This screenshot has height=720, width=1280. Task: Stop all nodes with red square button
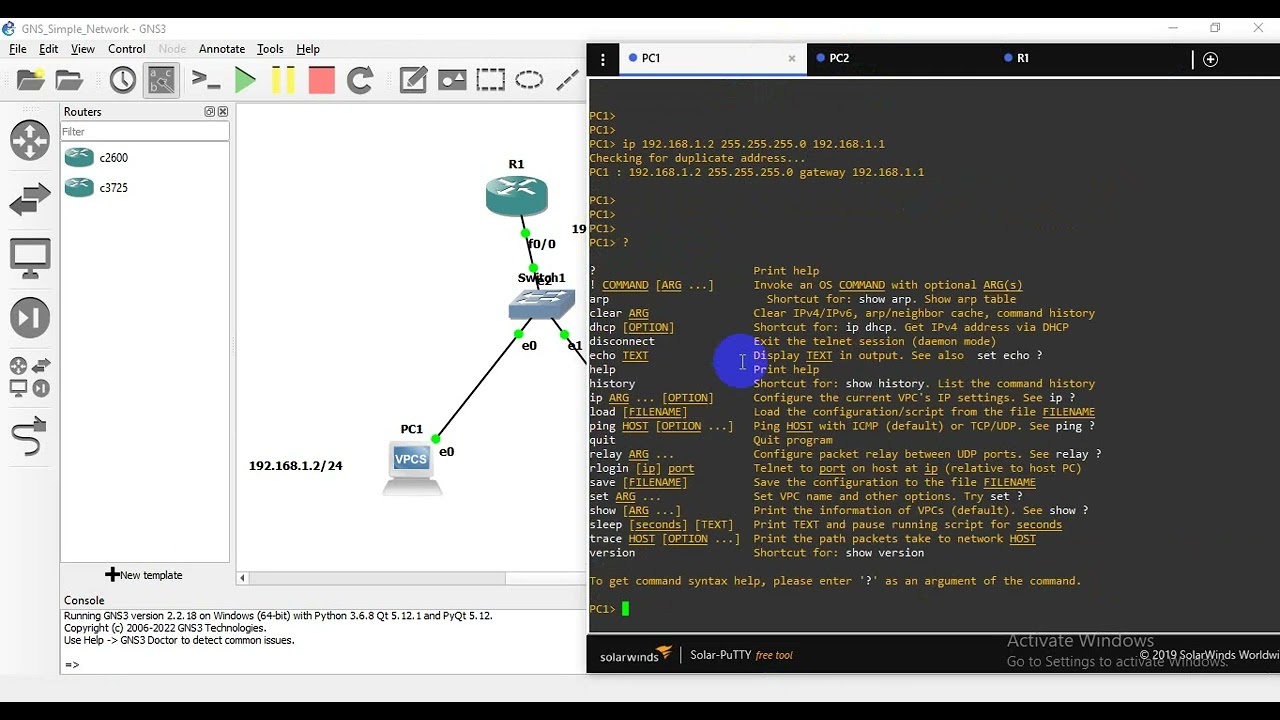click(321, 80)
